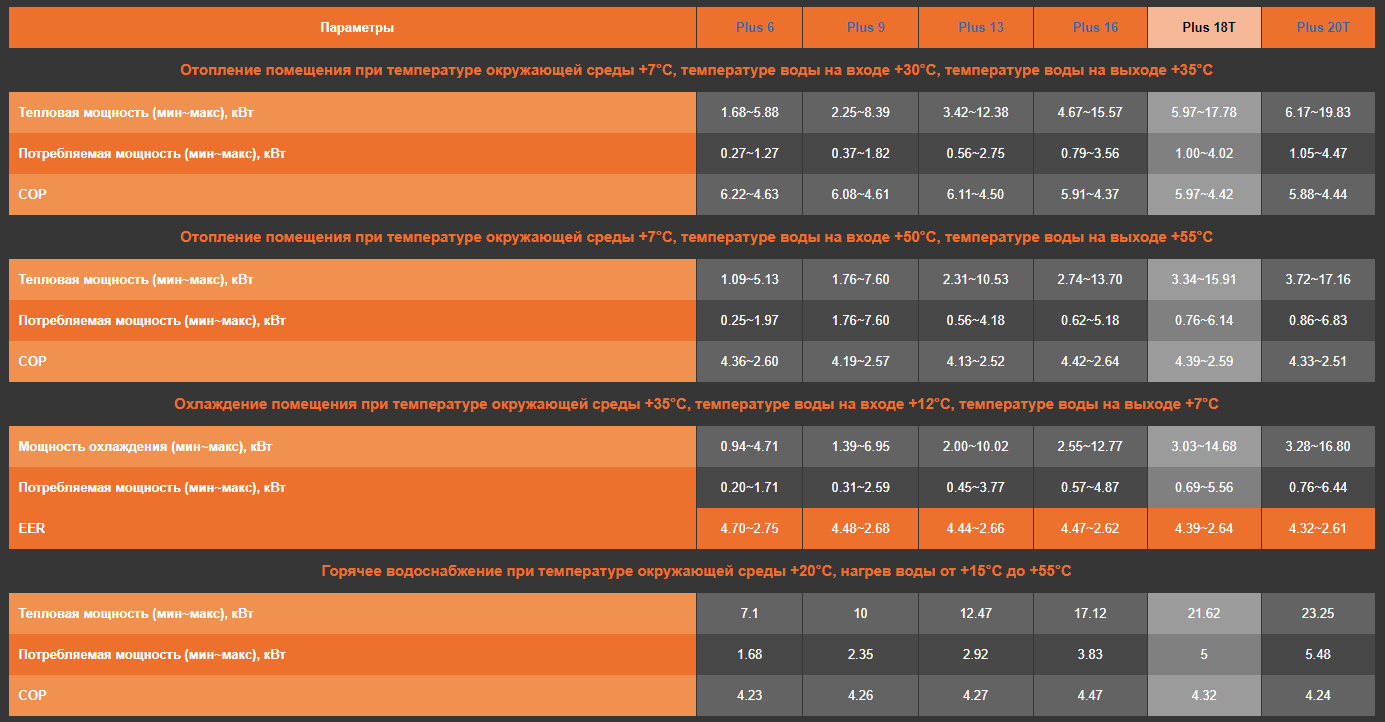Open the Plus 13 model link
Screen dimensions: 1385x722
tap(980, 27)
